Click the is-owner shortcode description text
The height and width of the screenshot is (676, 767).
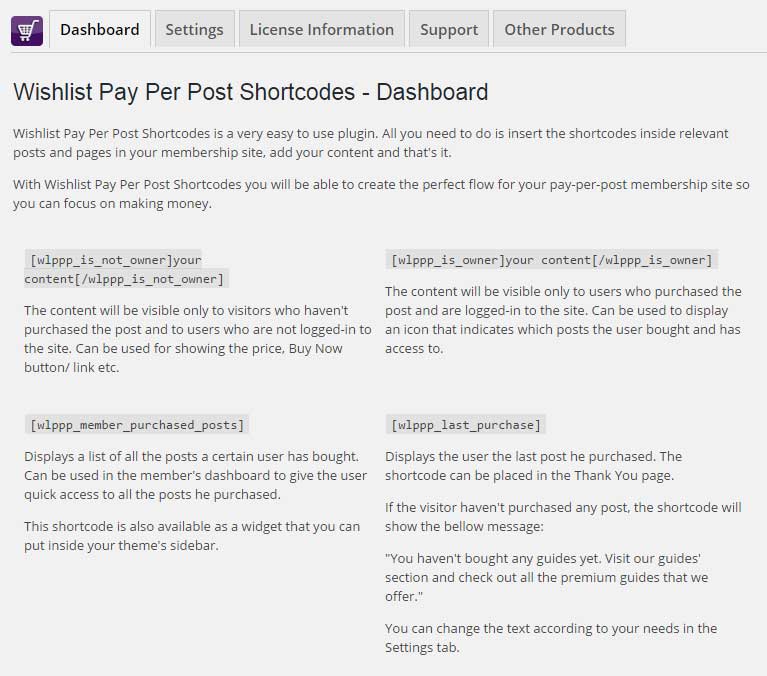click(563, 320)
